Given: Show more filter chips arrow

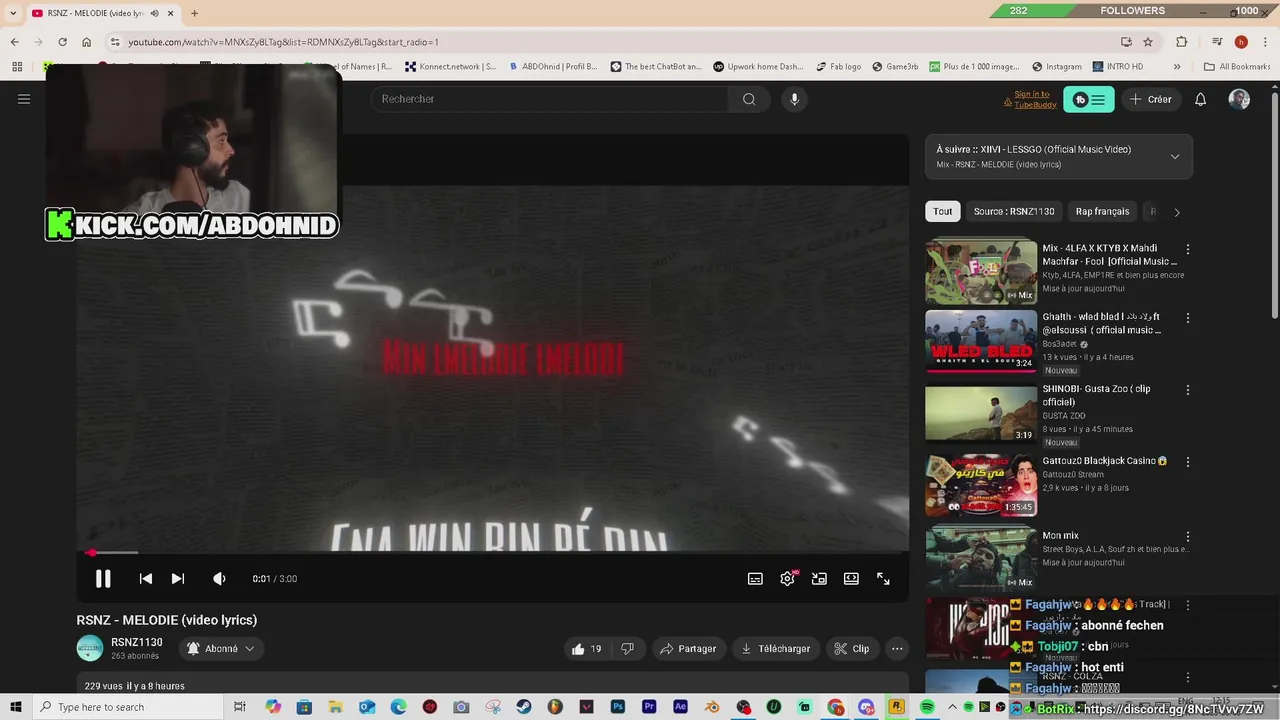Looking at the screenshot, I should click(x=1177, y=212).
